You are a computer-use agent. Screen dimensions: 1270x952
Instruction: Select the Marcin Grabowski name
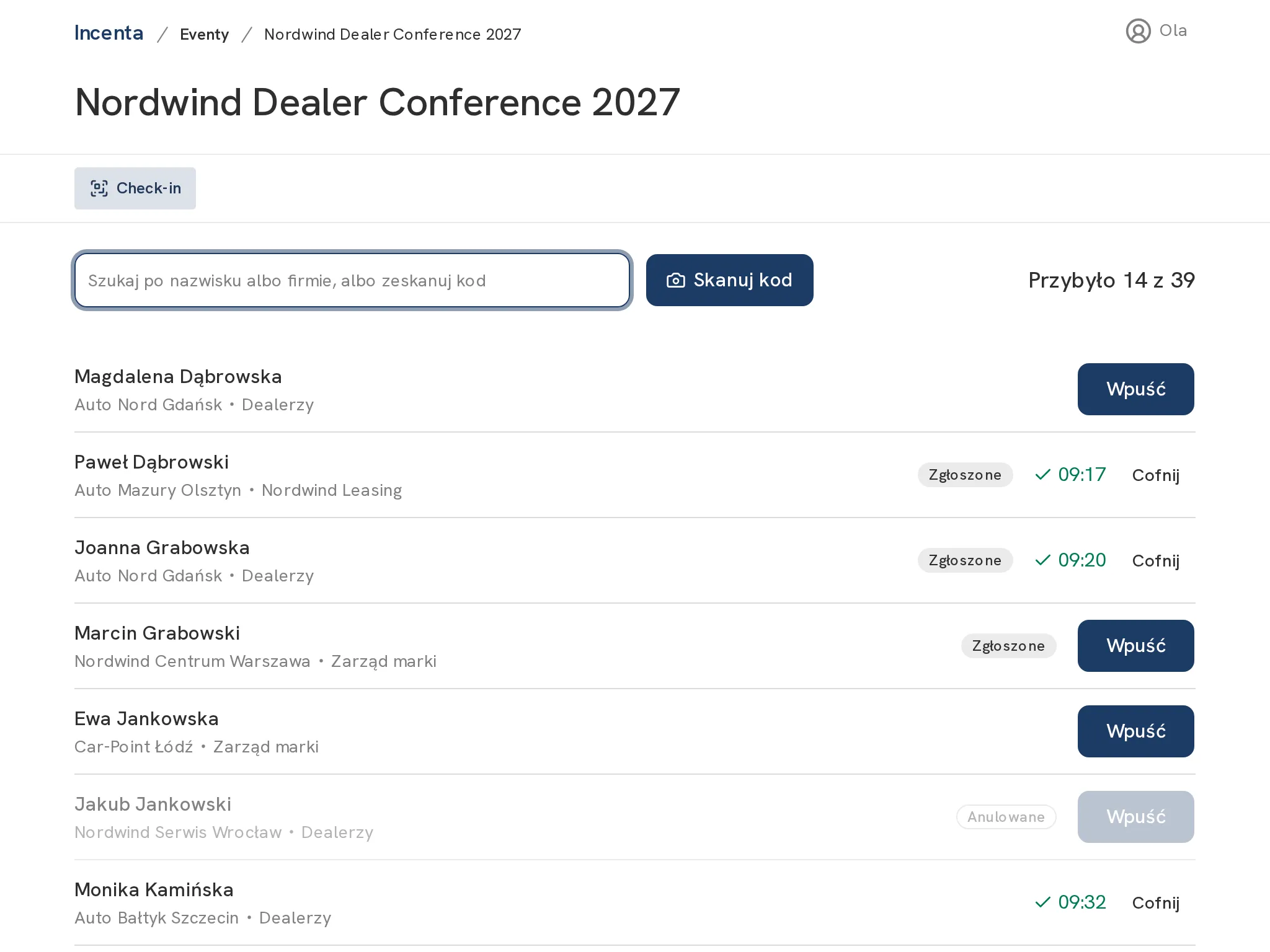coord(157,633)
